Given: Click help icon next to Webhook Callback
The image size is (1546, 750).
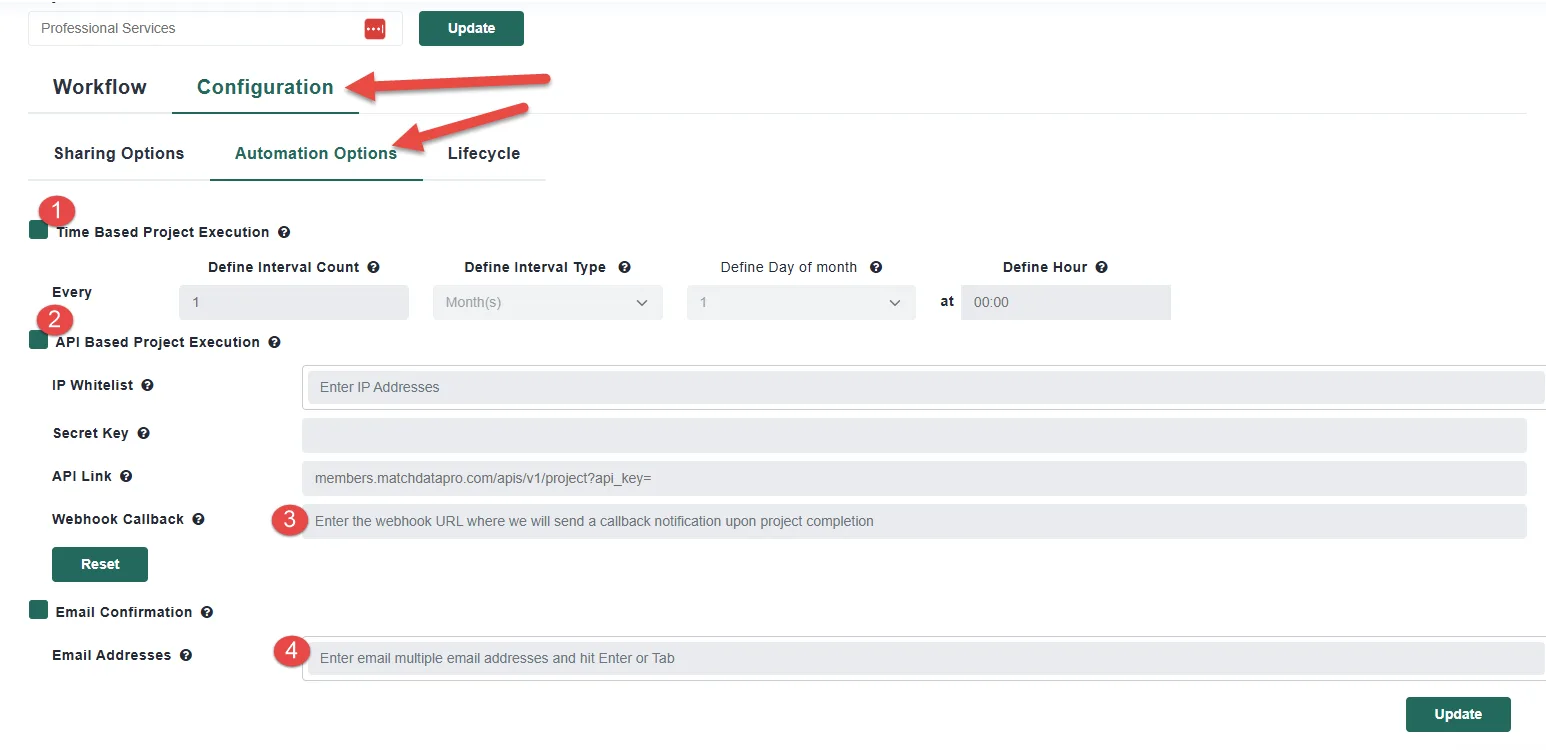Looking at the screenshot, I should [x=198, y=519].
